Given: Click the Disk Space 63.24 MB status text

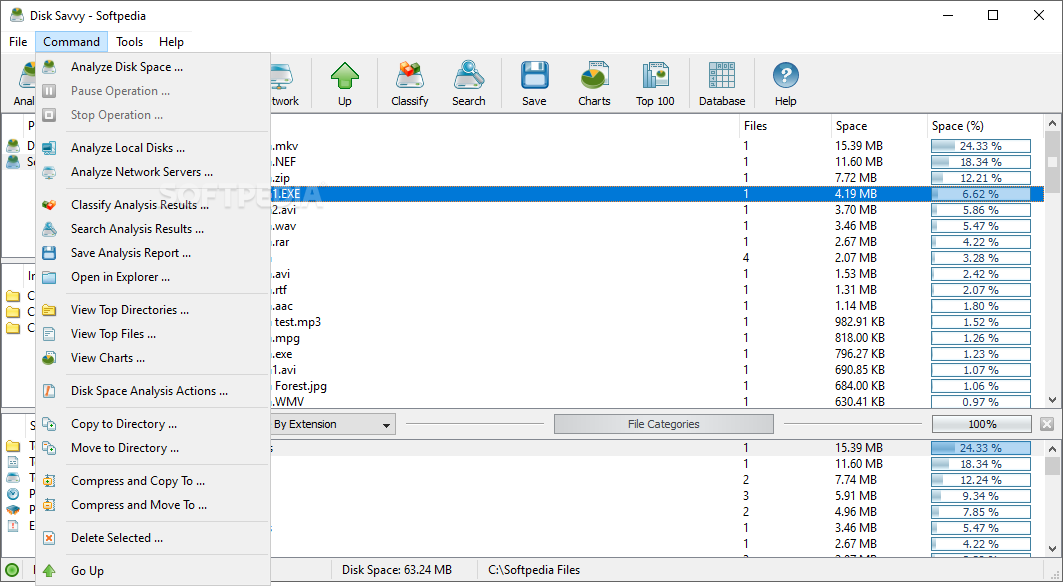Looking at the screenshot, I should point(397,570).
